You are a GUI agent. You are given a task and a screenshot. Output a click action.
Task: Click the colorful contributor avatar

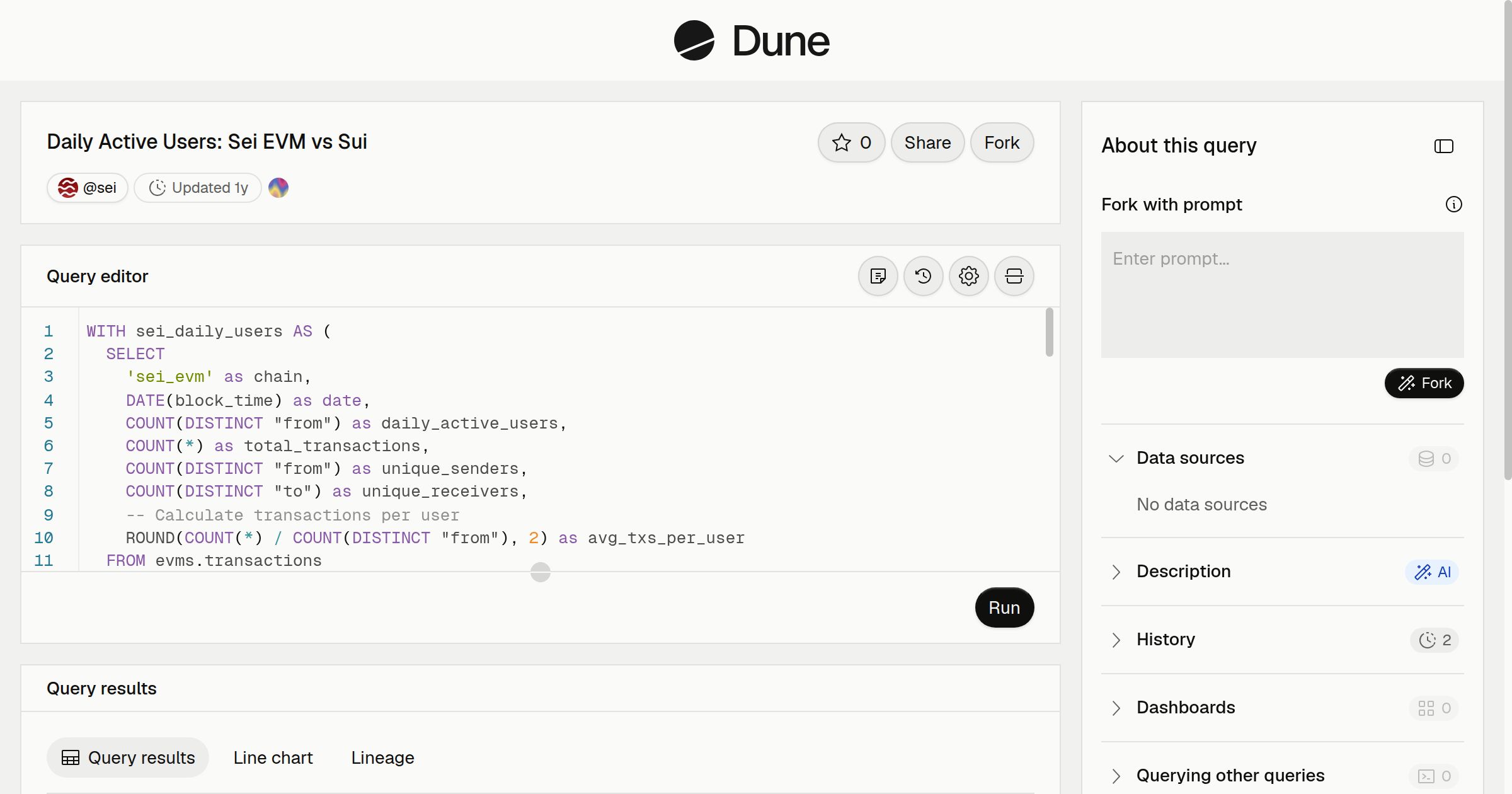[278, 188]
